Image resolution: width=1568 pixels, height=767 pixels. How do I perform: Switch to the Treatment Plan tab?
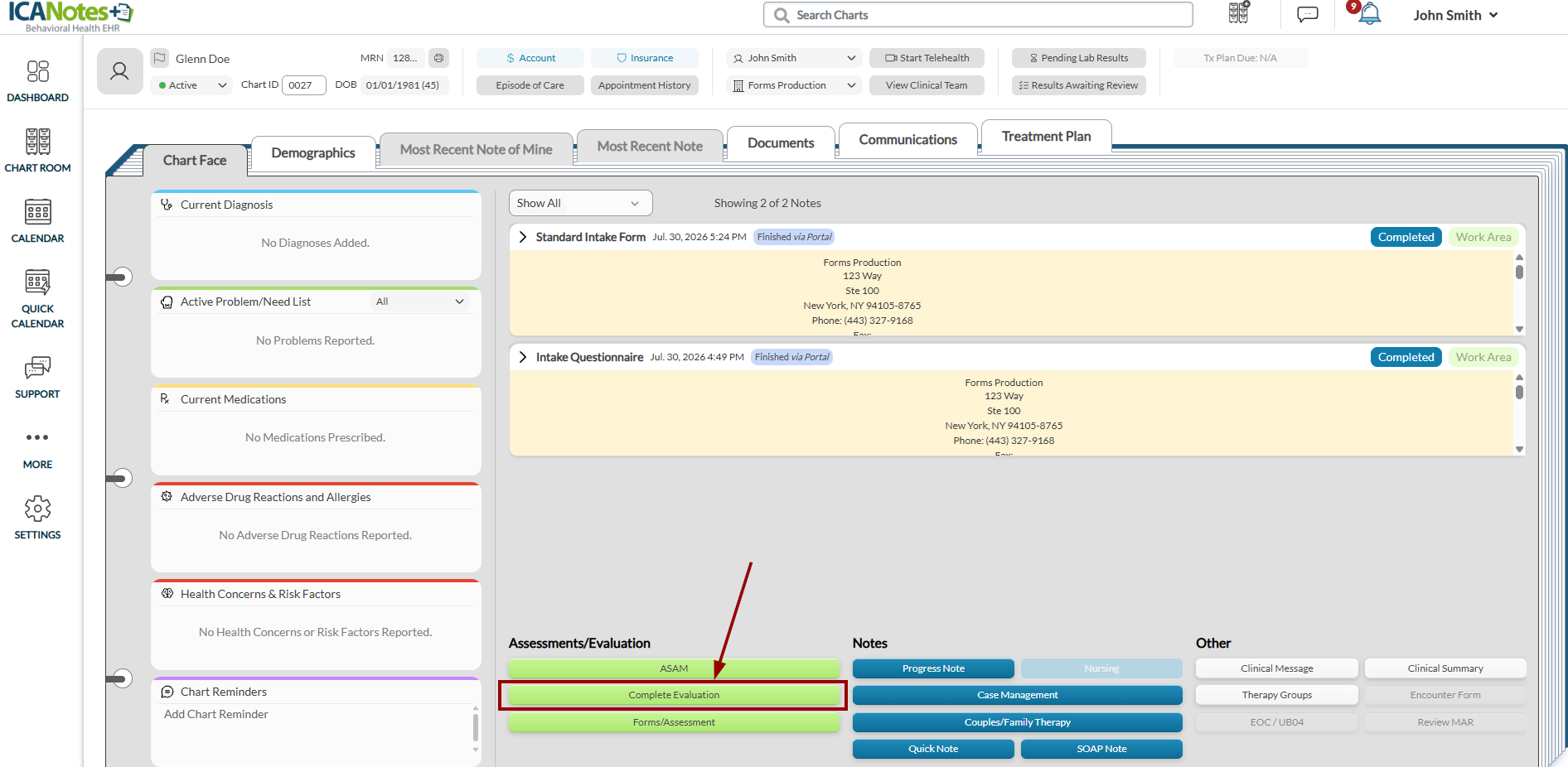(1046, 137)
